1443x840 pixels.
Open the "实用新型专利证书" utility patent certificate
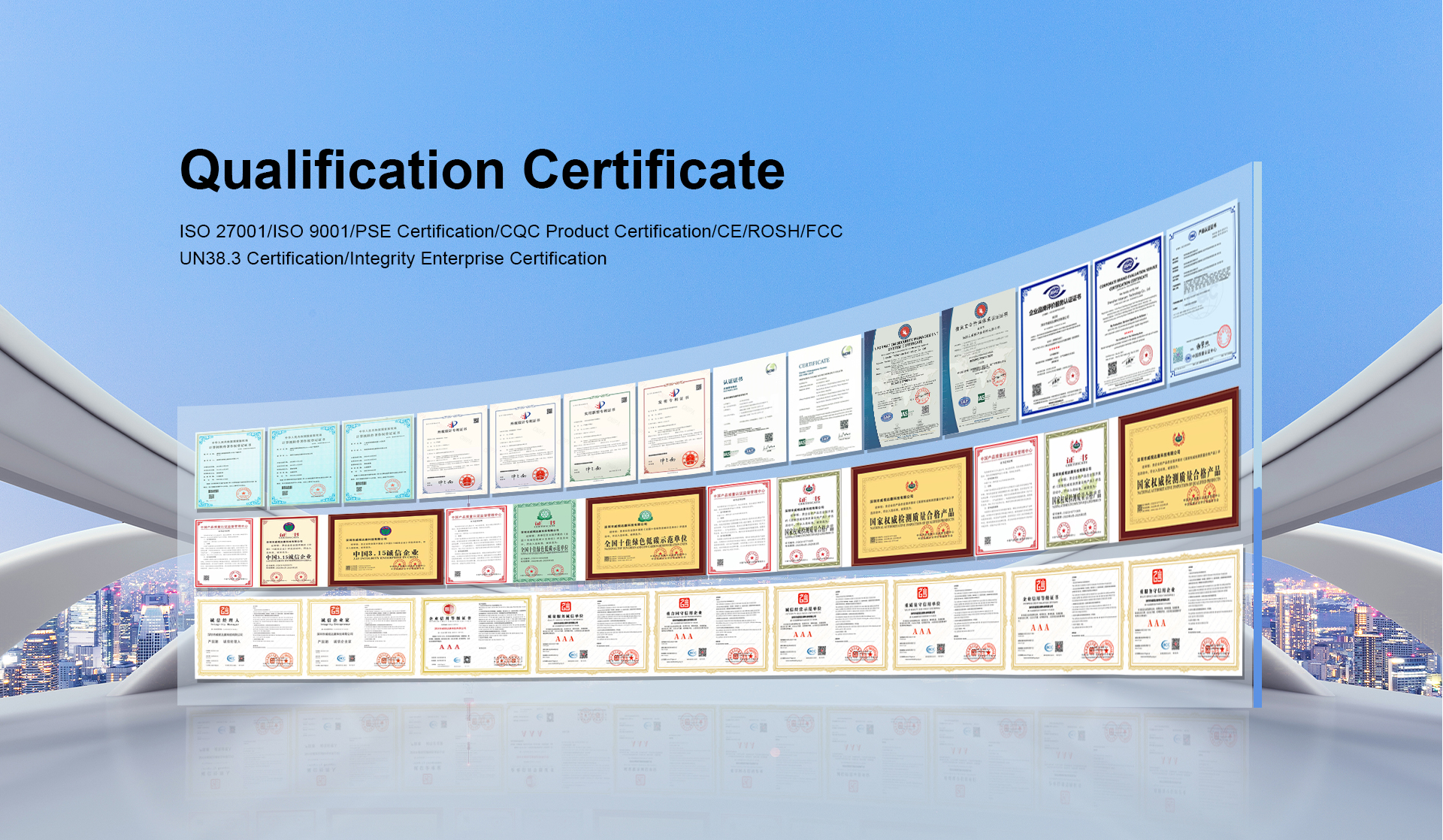(x=599, y=436)
